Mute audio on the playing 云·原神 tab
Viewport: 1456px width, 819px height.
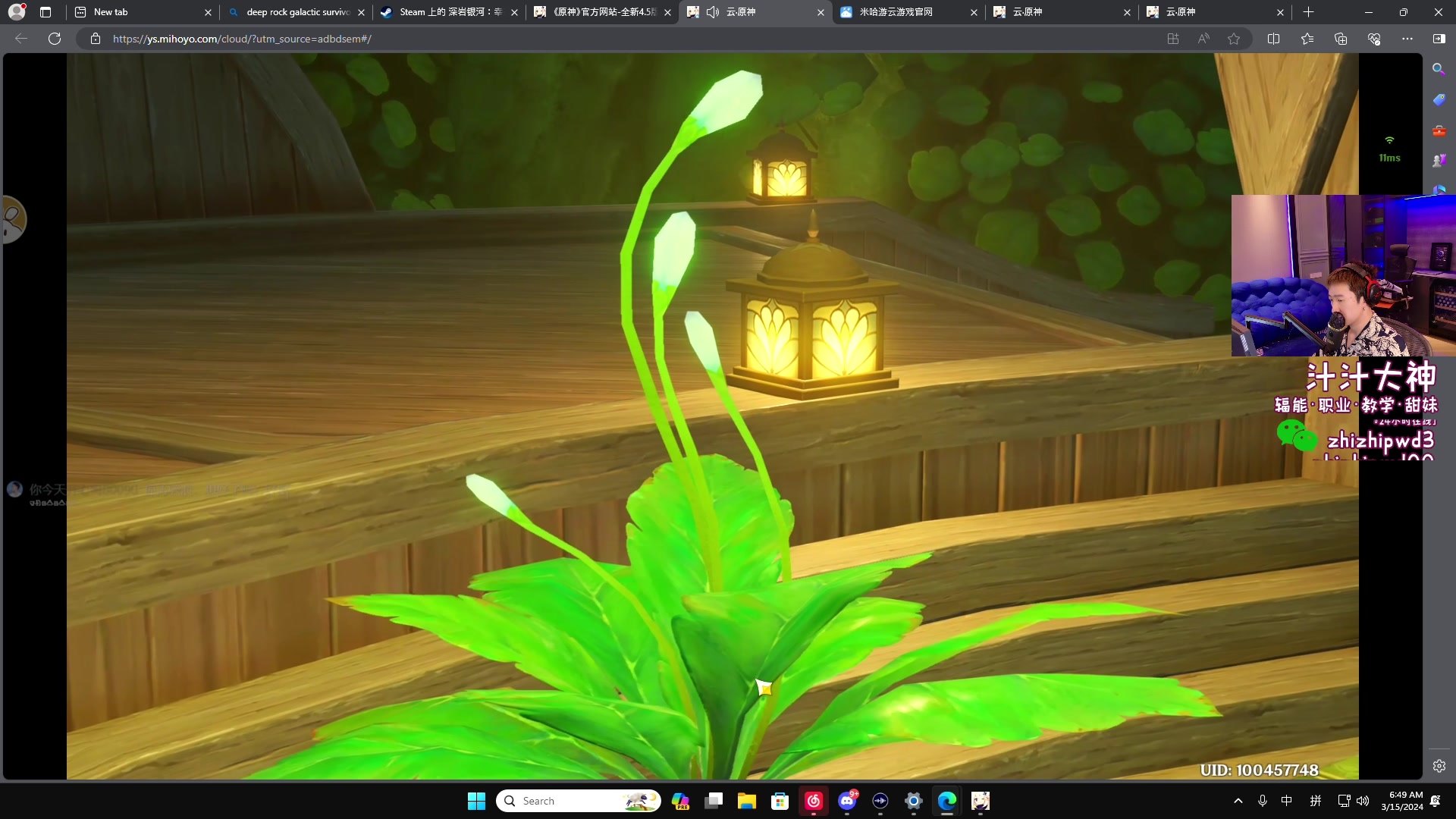(713, 12)
